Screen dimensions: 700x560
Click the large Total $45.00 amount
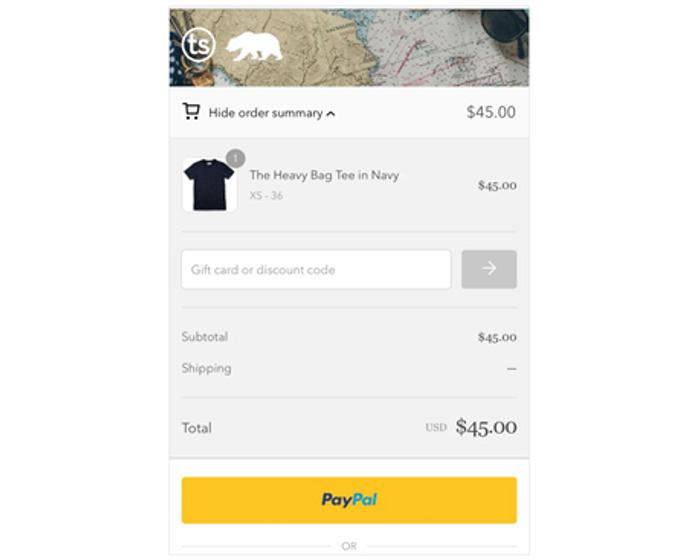click(x=486, y=427)
